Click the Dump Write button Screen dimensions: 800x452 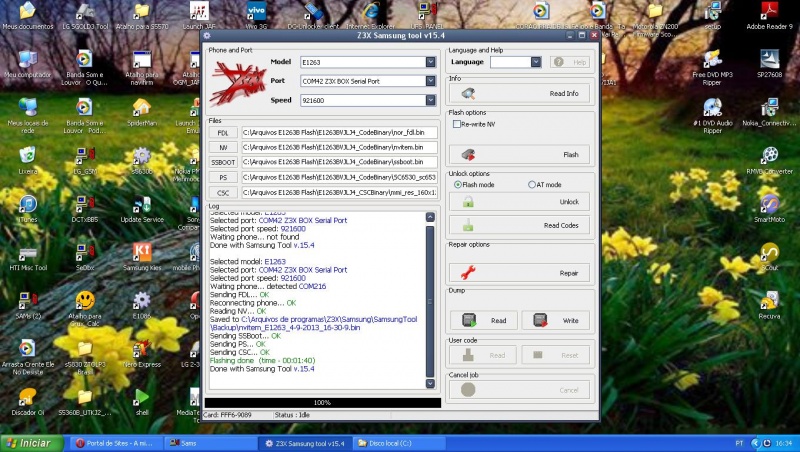coord(556,320)
